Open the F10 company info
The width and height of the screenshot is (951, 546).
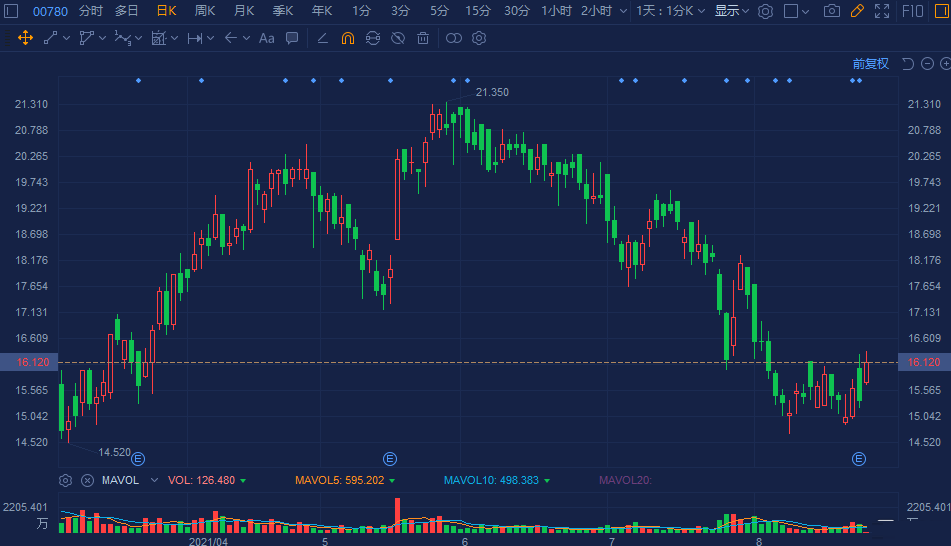tap(912, 11)
